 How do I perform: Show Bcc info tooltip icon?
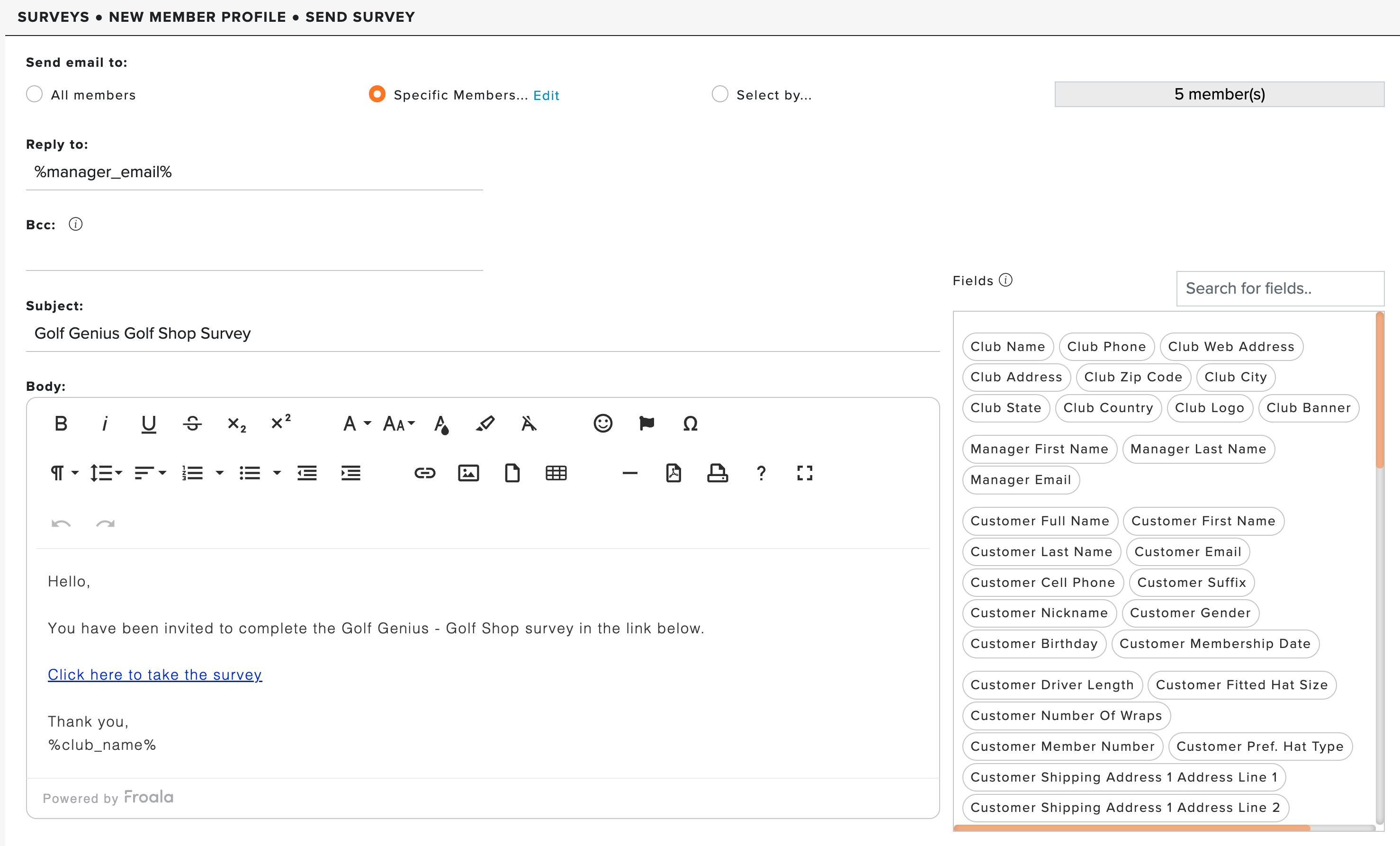pyautogui.click(x=76, y=225)
